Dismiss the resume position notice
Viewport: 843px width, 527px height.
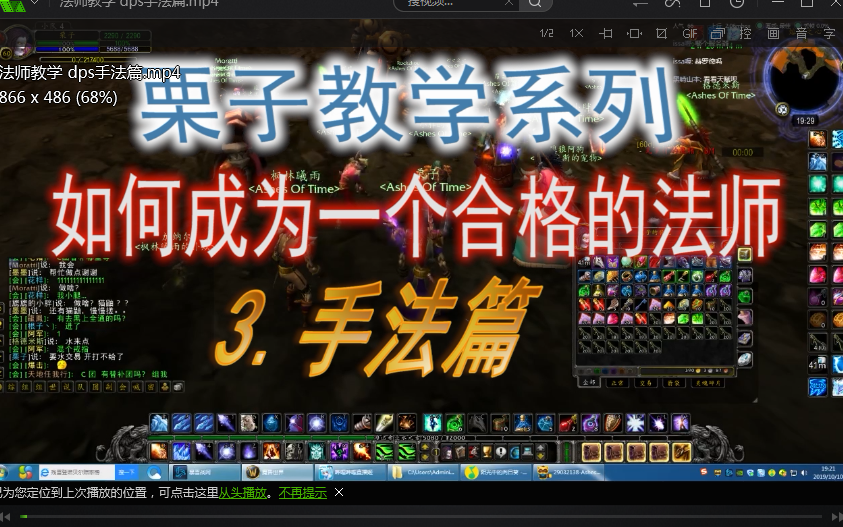[x=339, y=492]
